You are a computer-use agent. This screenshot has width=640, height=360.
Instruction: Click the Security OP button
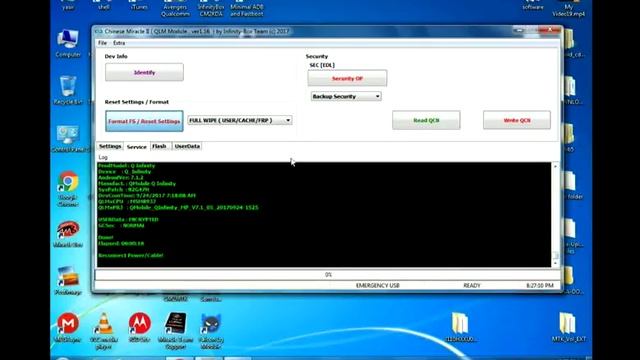pos(347,78)
